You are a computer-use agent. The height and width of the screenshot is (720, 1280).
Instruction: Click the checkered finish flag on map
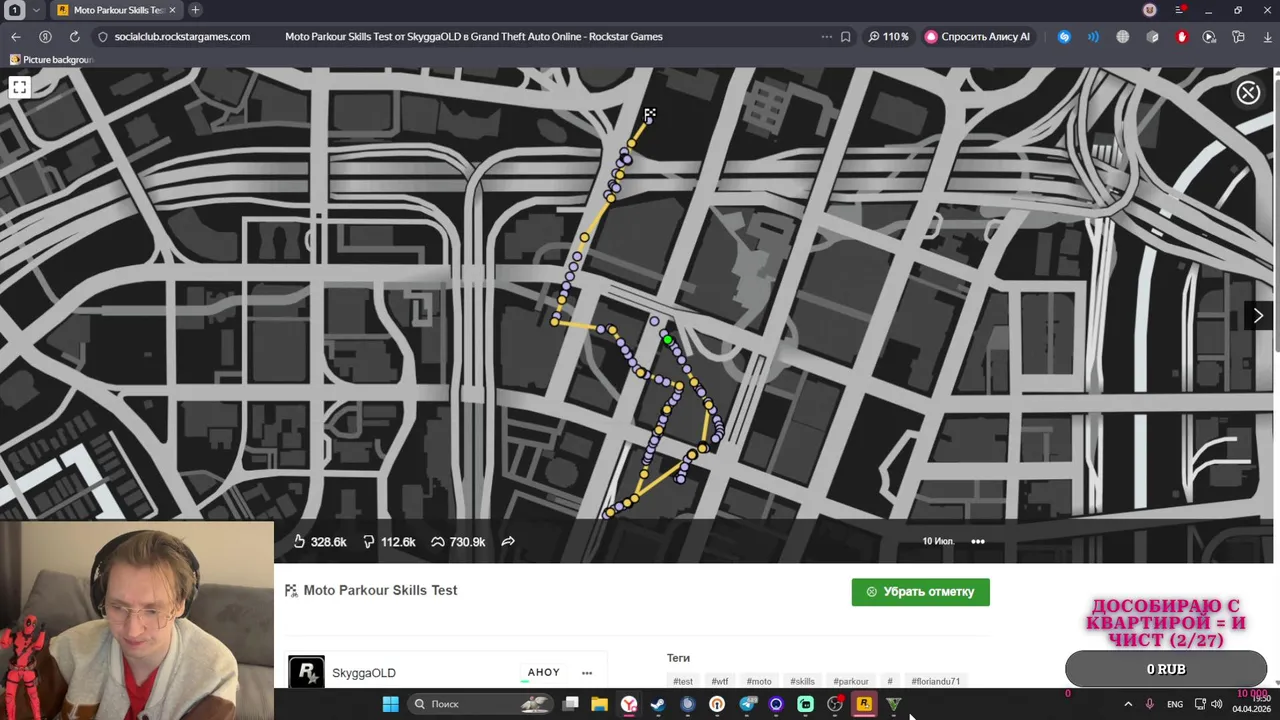click(x=650, y=115)
